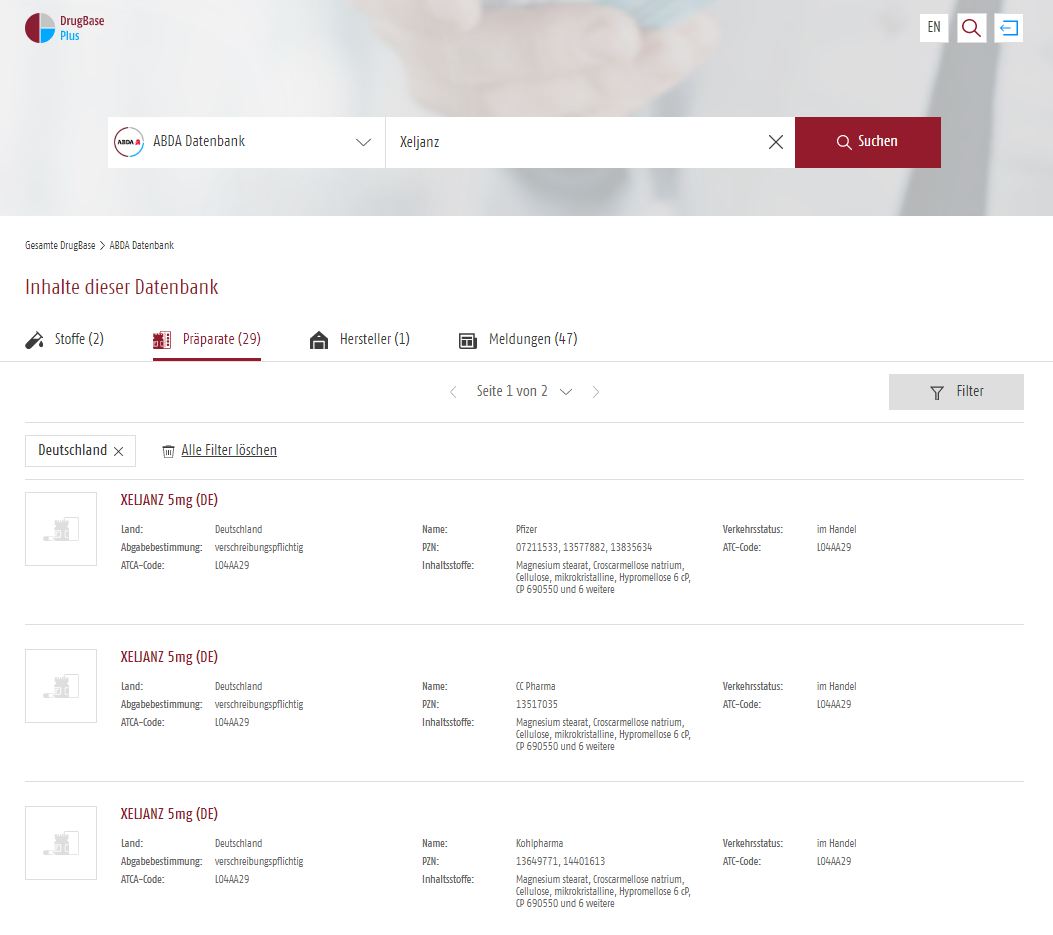Click Alle Filter löschen link

click(x=229, y=451)
